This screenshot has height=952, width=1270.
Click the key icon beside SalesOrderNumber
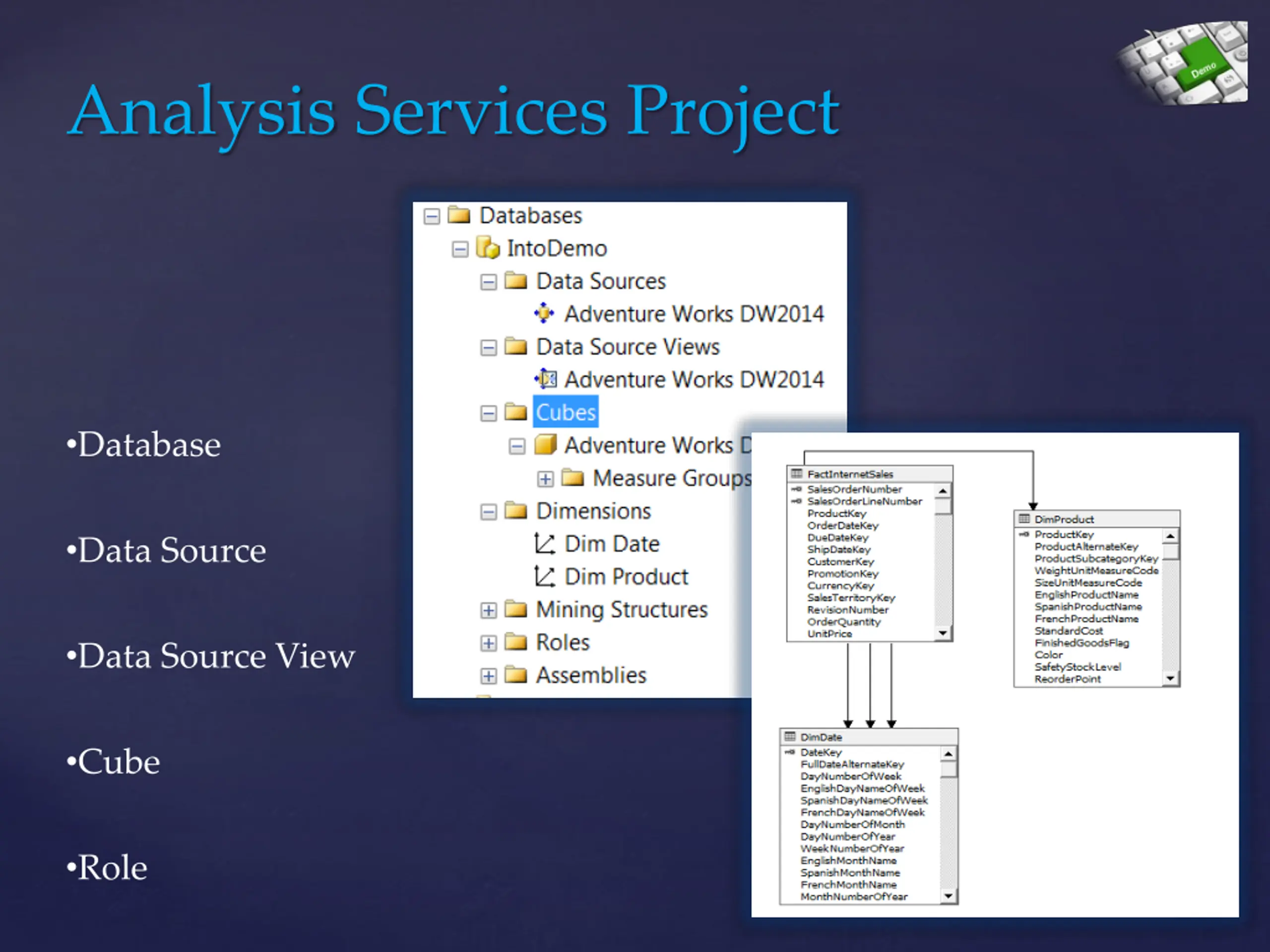point(796,489)
